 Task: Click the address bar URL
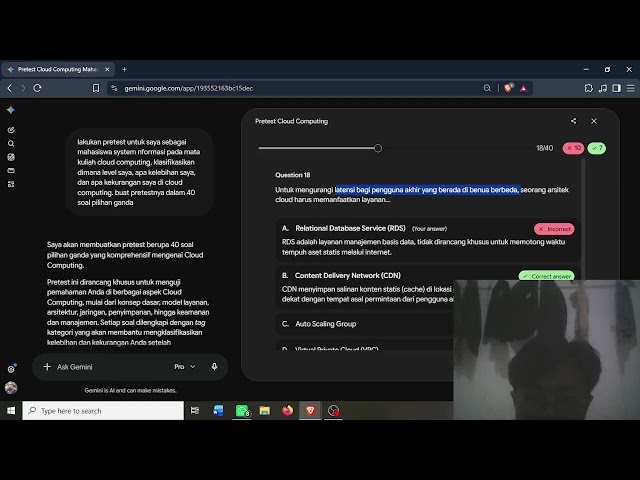[x=189, y=88]
